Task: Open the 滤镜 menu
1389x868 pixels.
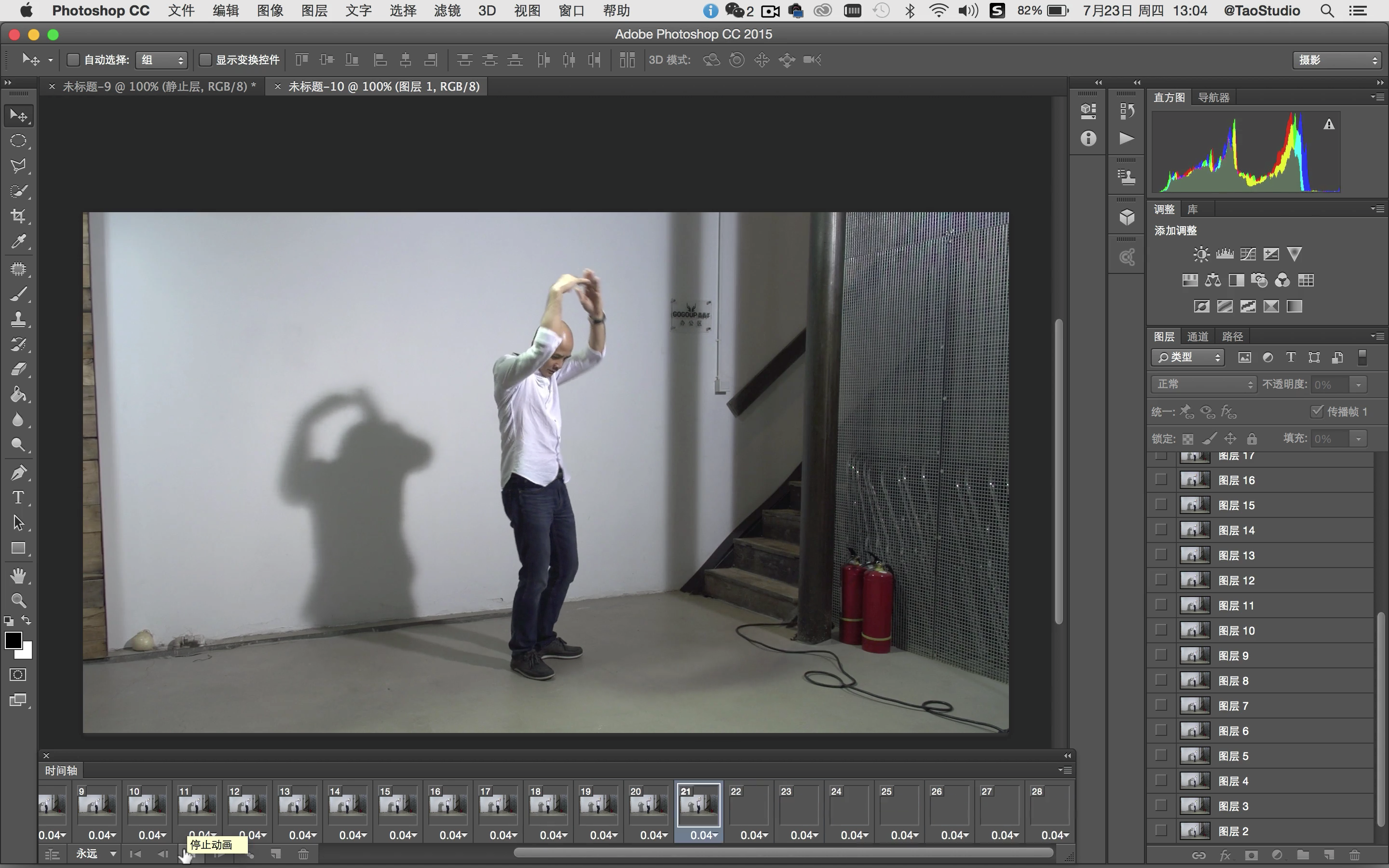Action: 447,10
